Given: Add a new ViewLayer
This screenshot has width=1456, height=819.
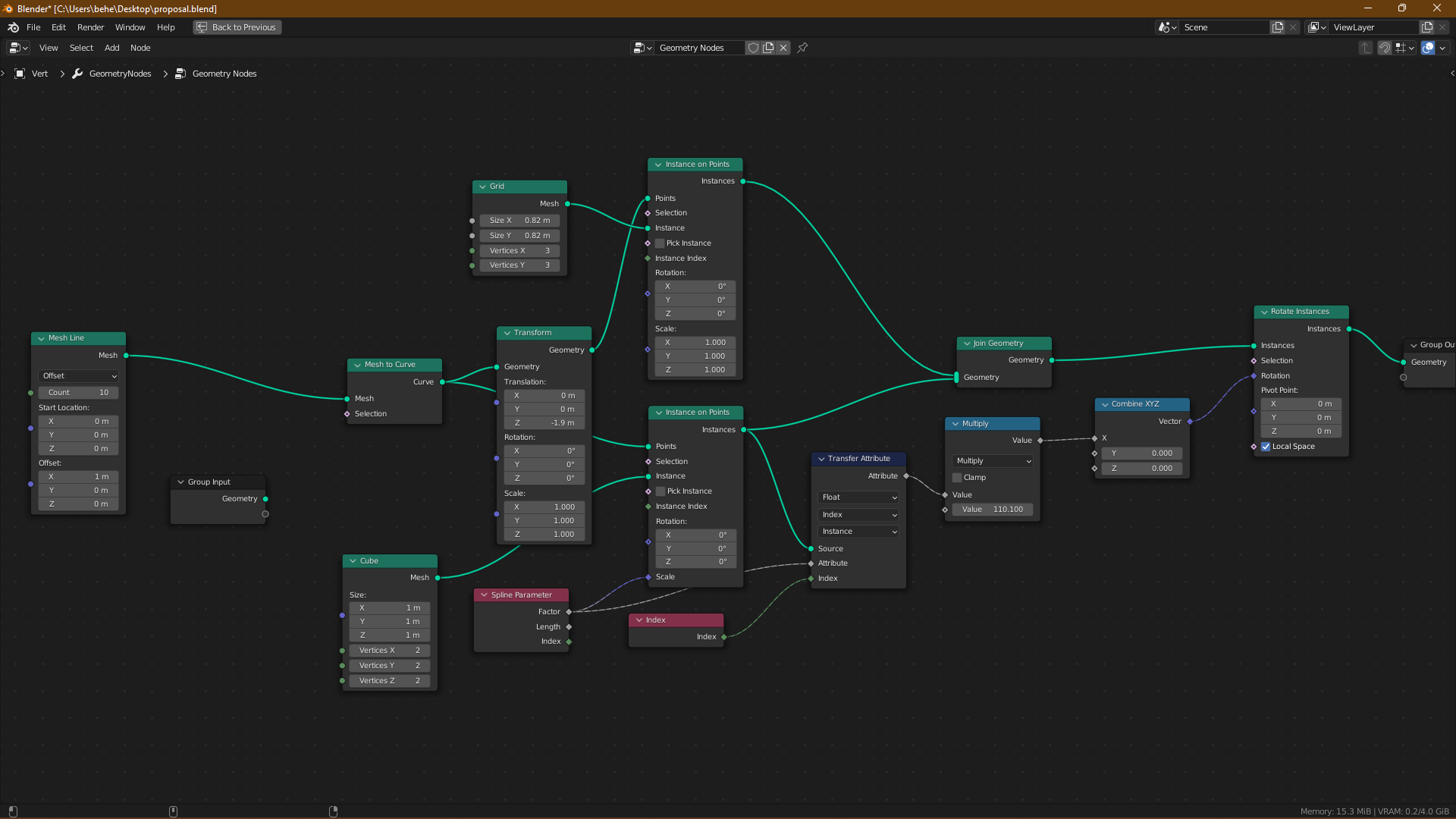Looking at the screenshot, I should pyautogui.click(x=1427, y=27).
